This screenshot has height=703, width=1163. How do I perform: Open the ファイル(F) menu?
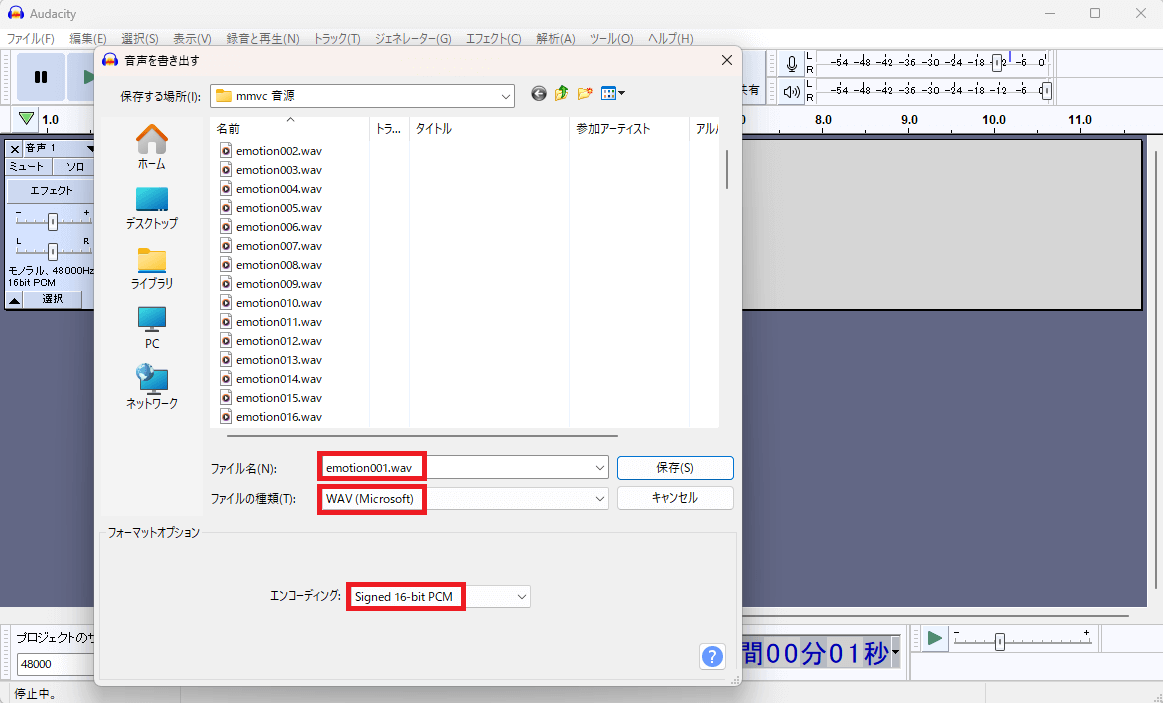click(x=31, y=39)
